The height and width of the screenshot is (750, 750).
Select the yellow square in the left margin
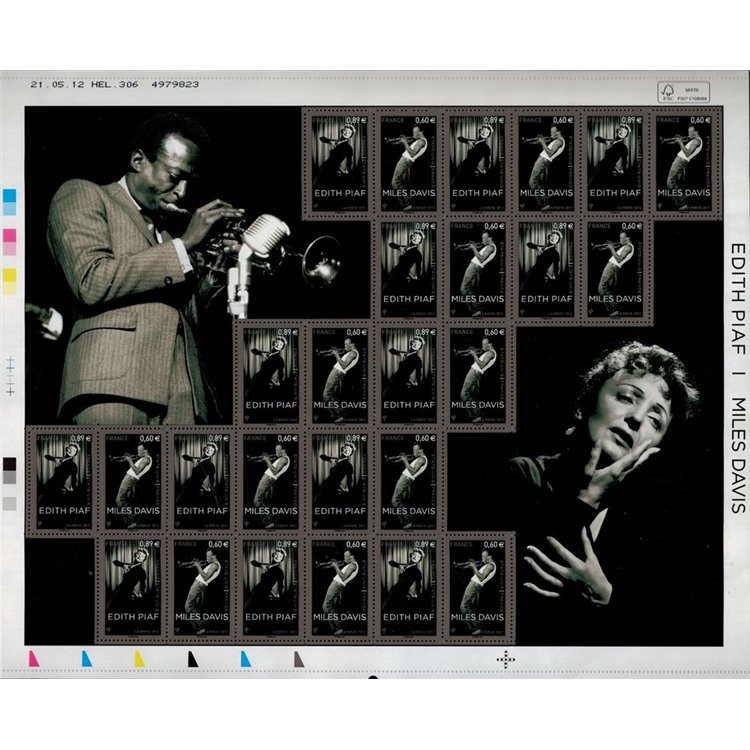[x=10, y=275]
